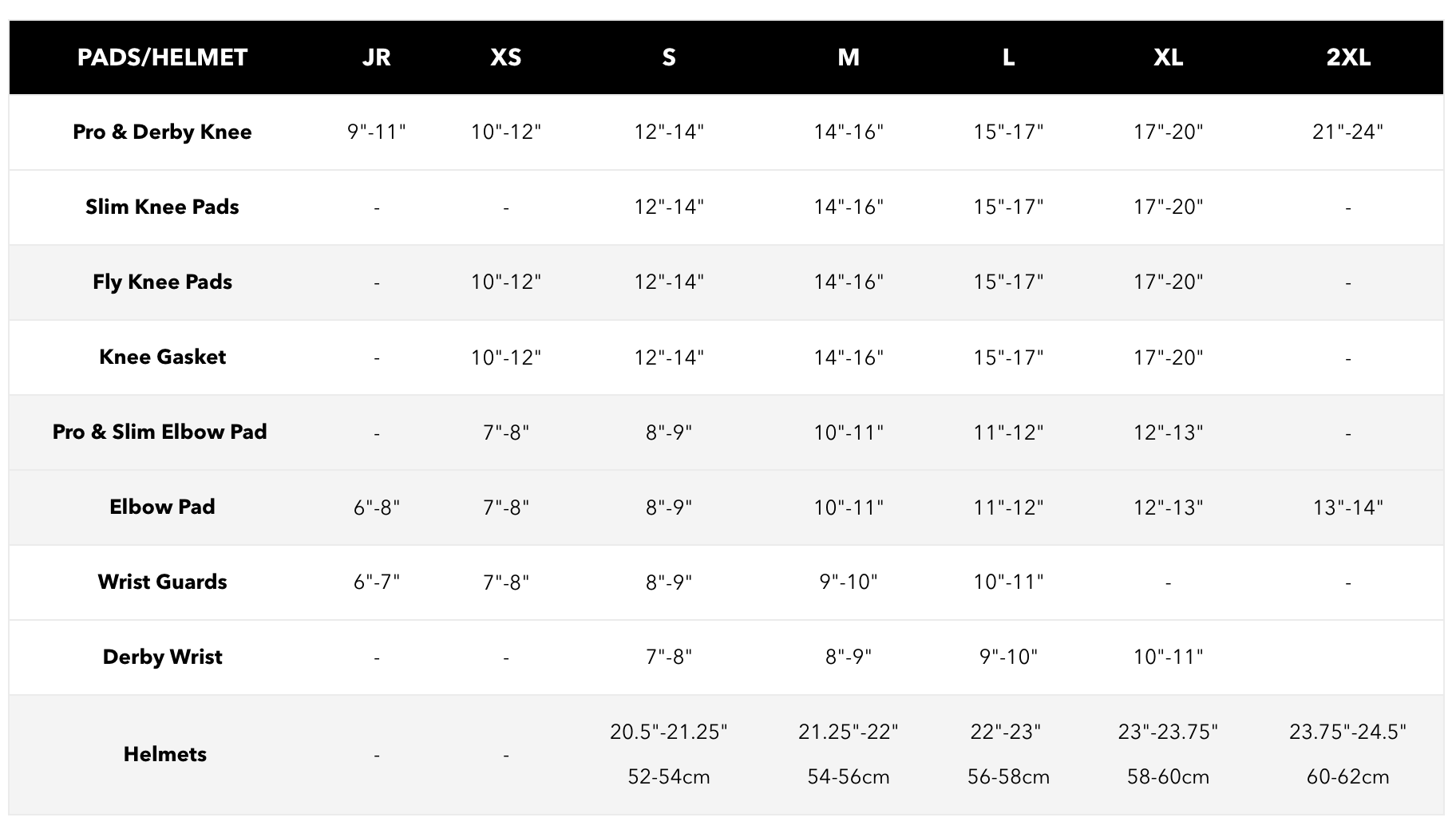Image resolution: width=1456 pixels, height=833 pixels.
Task: Select the 2XL size column header
Action: pos(1347,57)
